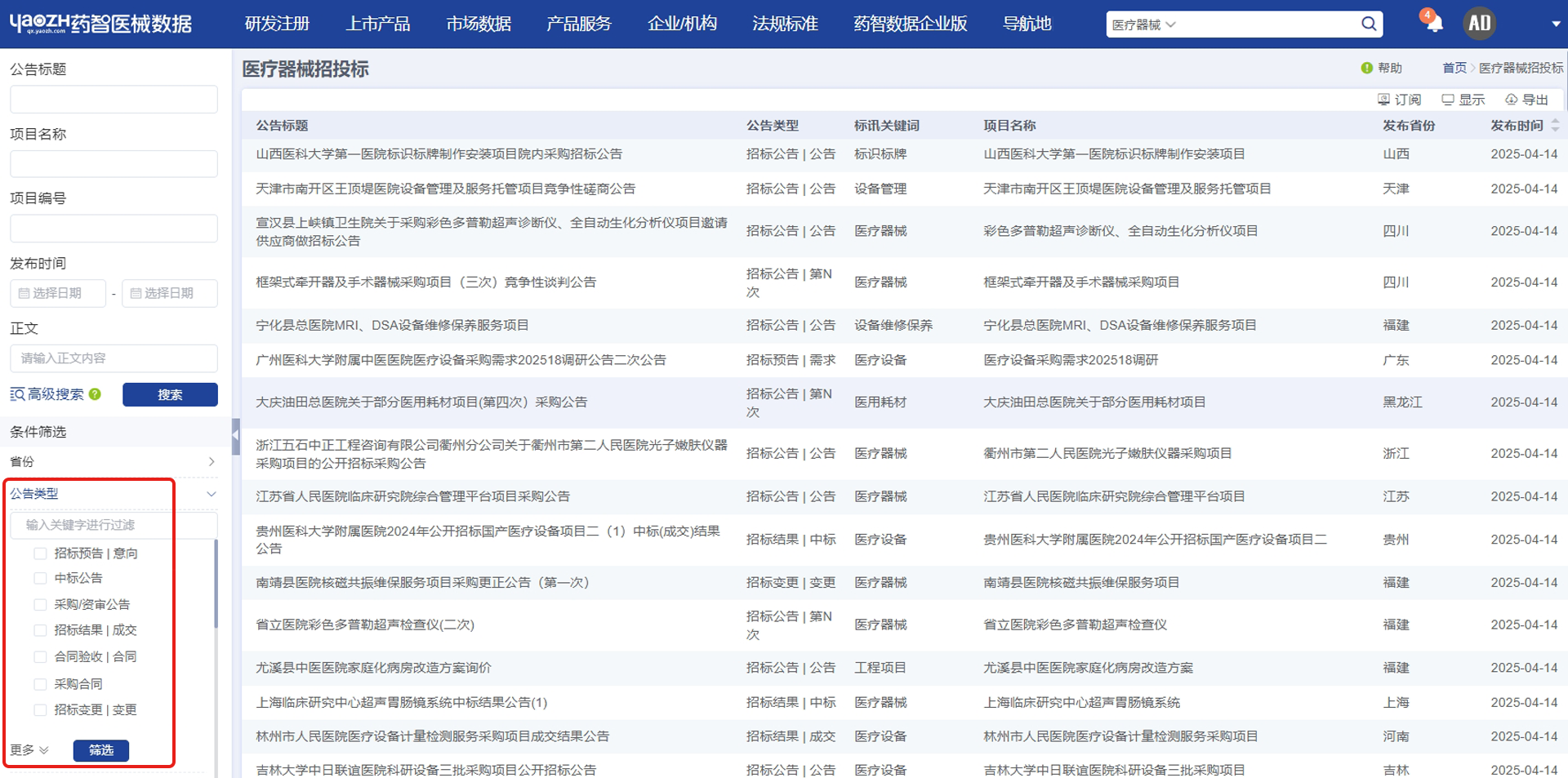Expand 更多 options in 公告类型
1568x778 pixels.
tap(29, 750)
